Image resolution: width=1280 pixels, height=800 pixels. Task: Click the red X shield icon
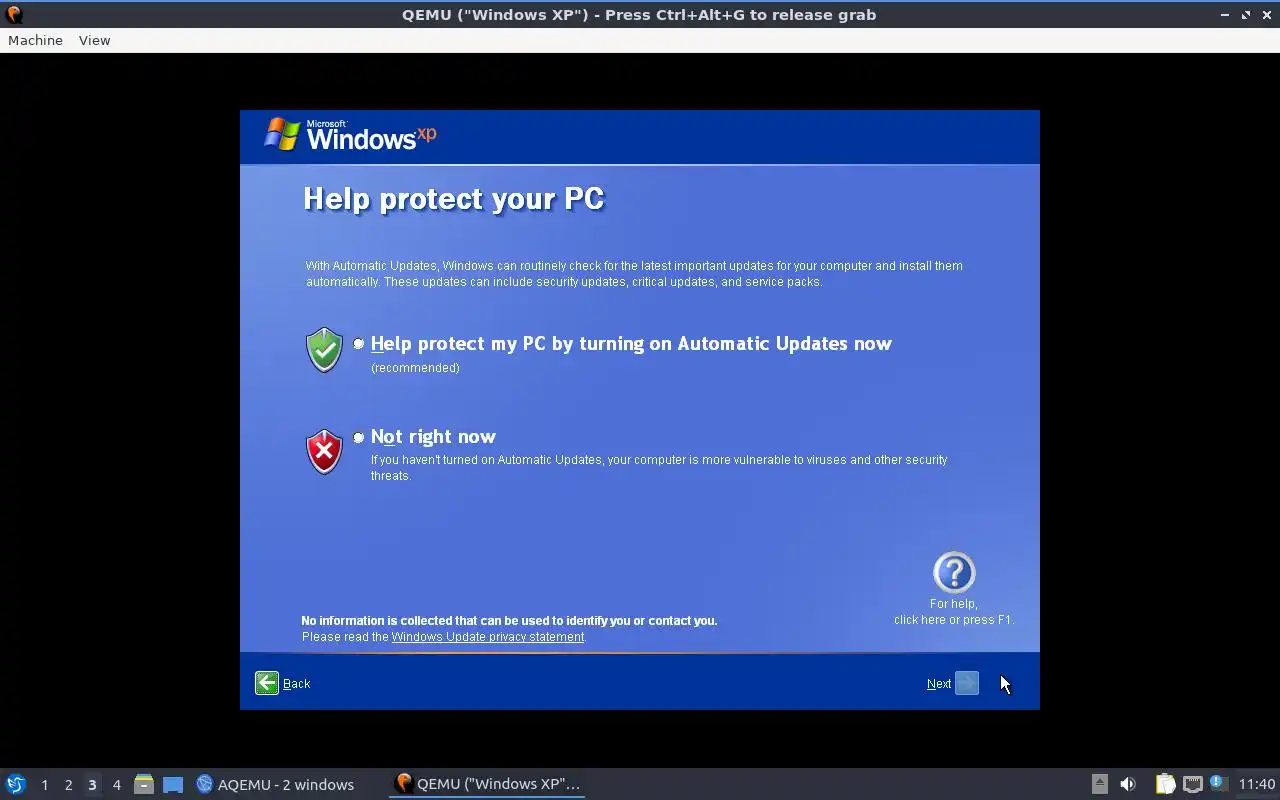[324, 452]
